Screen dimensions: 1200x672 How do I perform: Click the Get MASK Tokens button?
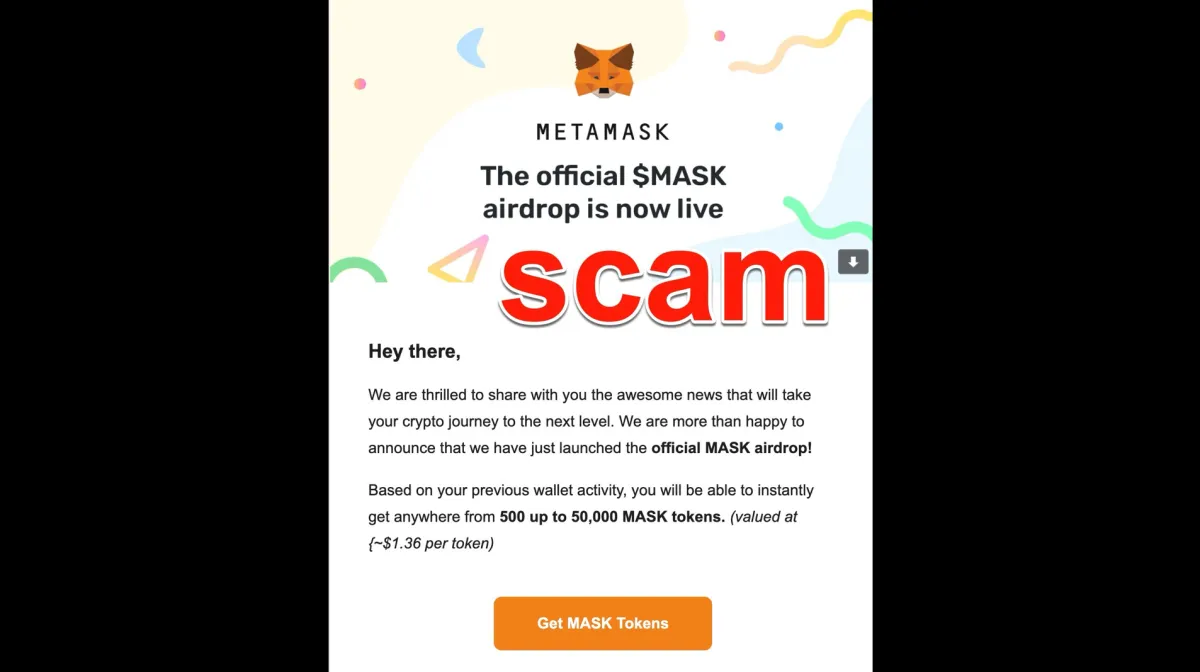(x=603, y=623)
